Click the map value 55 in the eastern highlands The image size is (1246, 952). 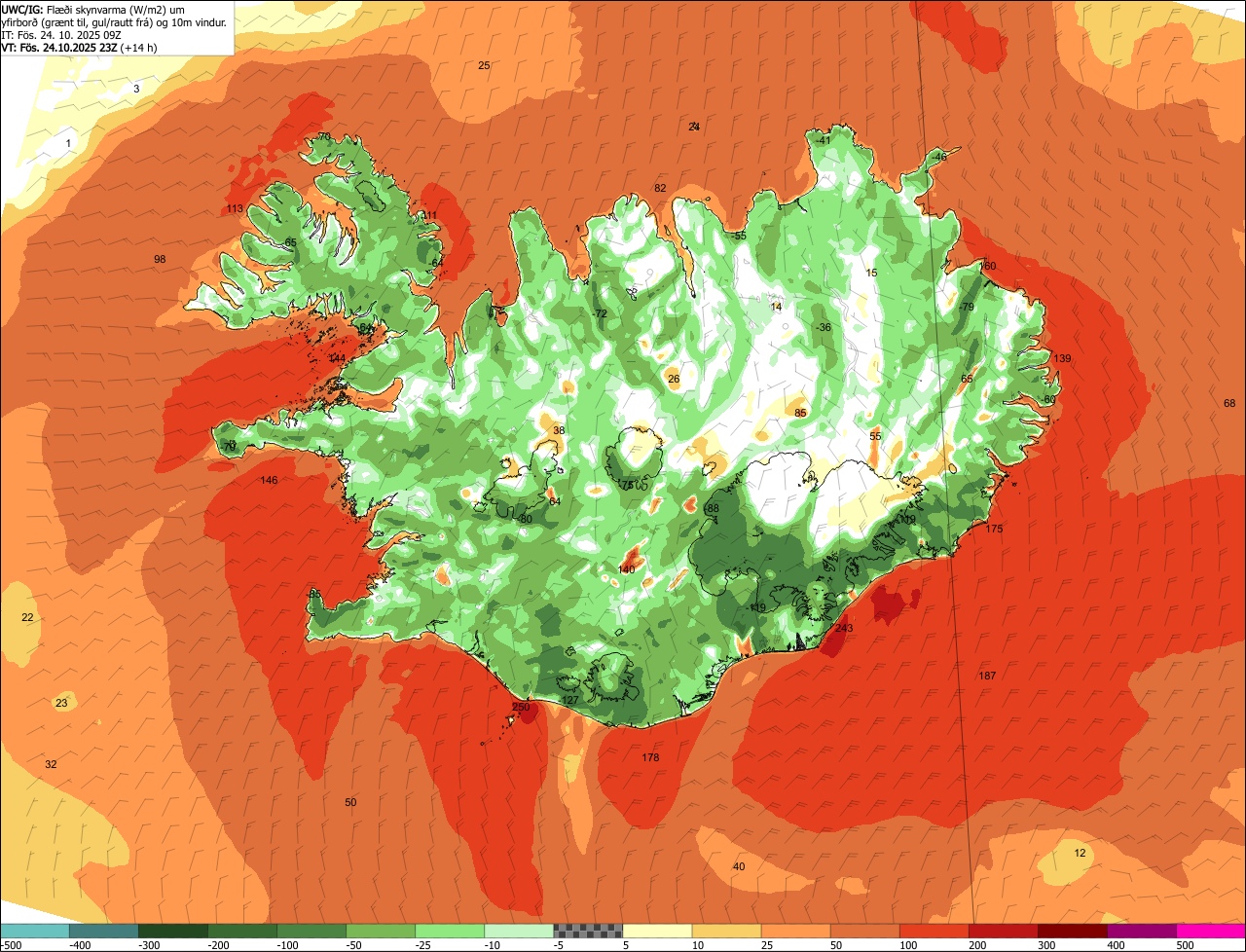coord(875,436)
